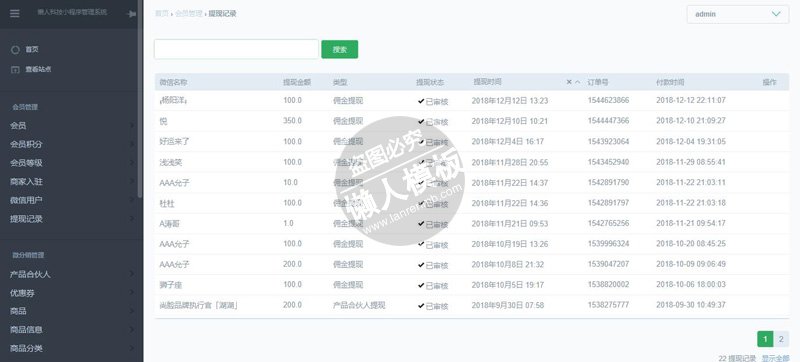Open 查看站点 in the sidebar
Image resolution: width=800 pixels, height=362 pixels.
[x=38, y=69]
